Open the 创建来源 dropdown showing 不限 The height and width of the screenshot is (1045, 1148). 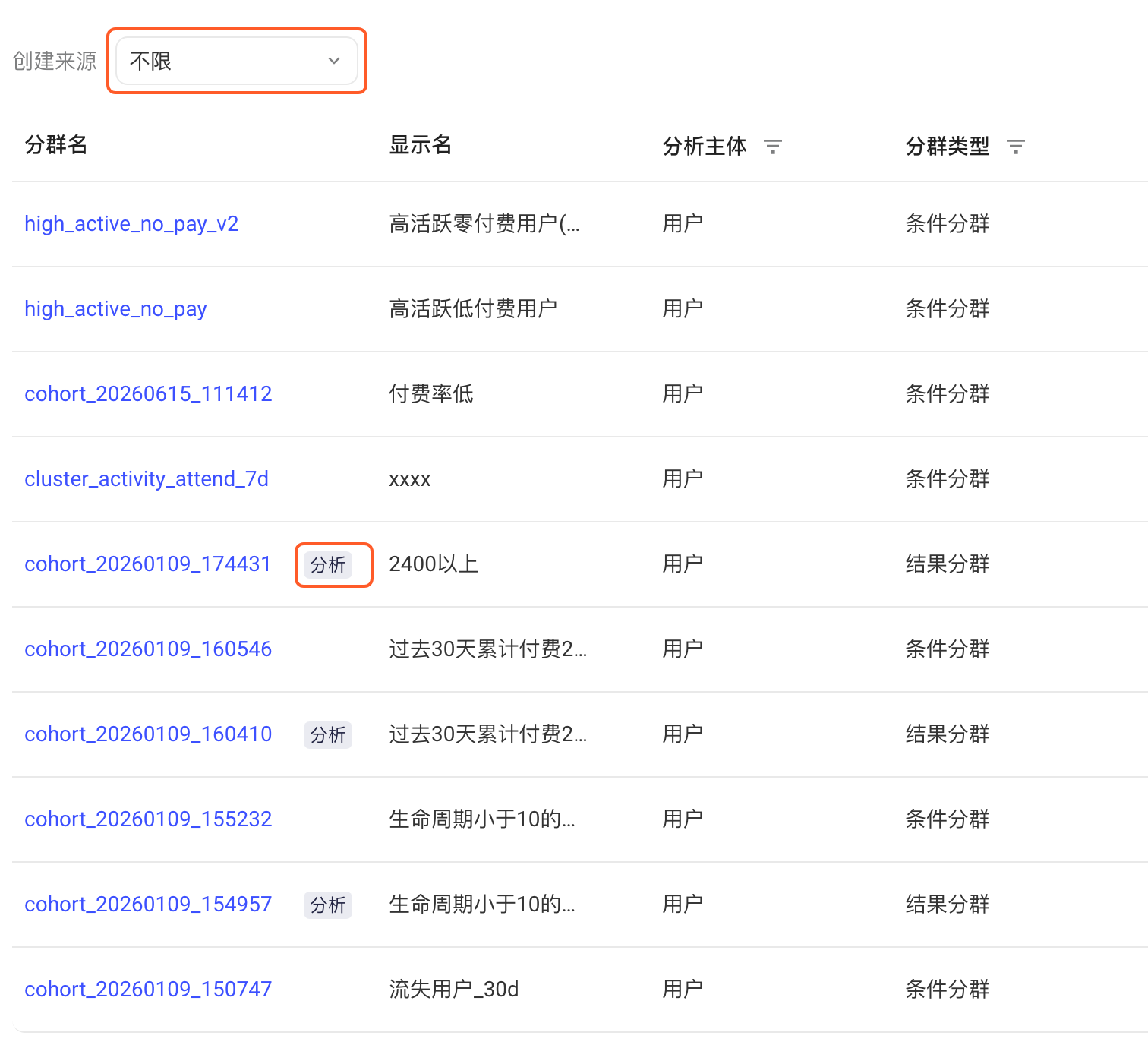tap(237, 61)
